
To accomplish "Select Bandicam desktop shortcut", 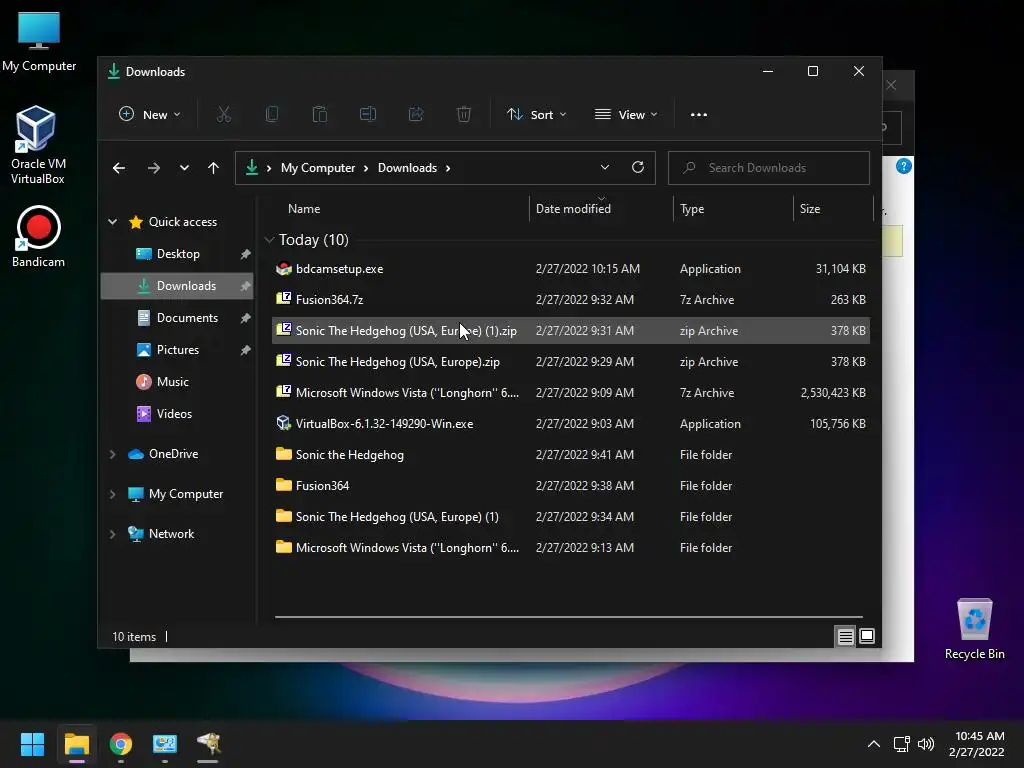I will tap(38, 236).
